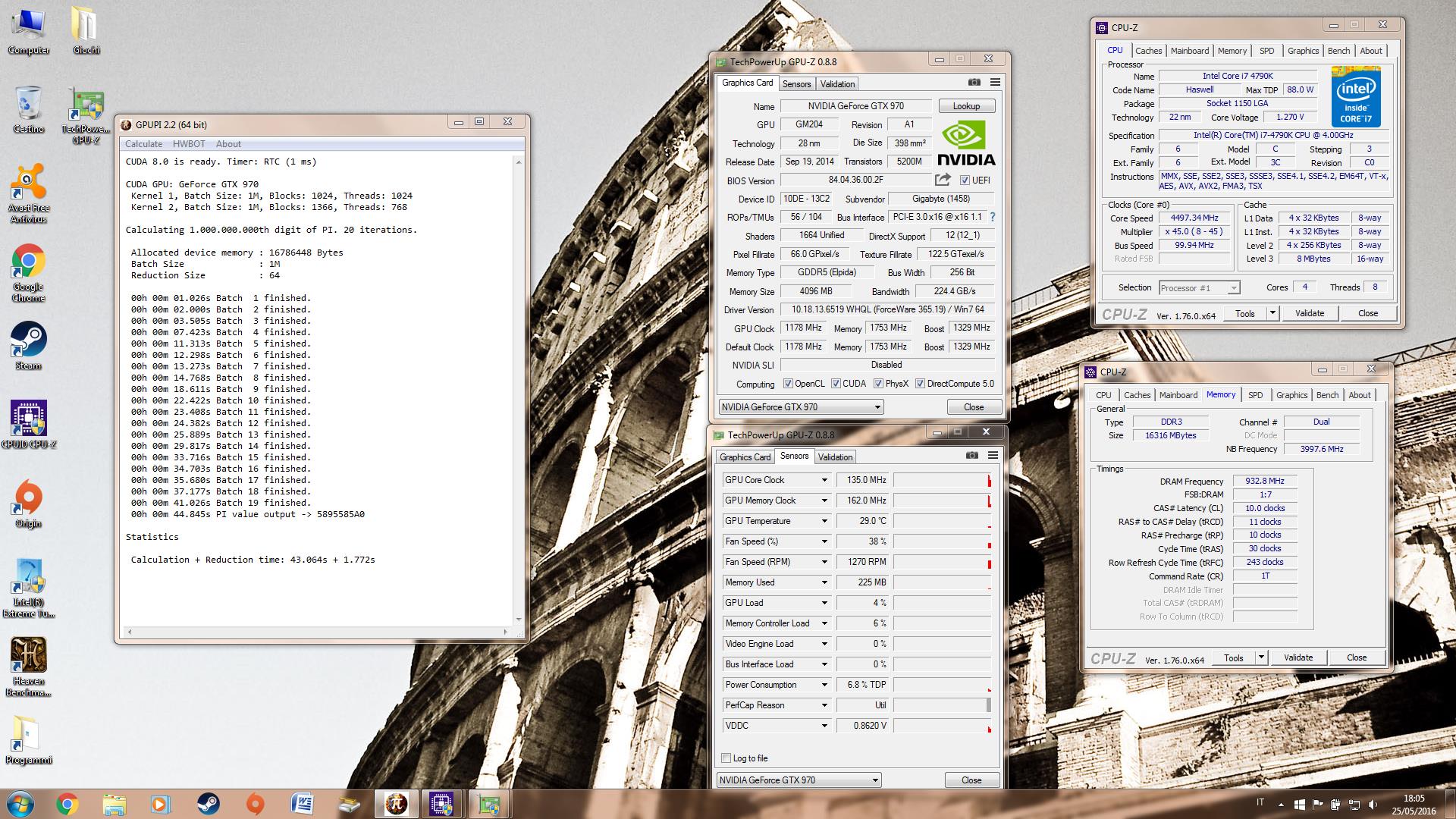Open the Memory Used sensor dropdown

point(824,582)
